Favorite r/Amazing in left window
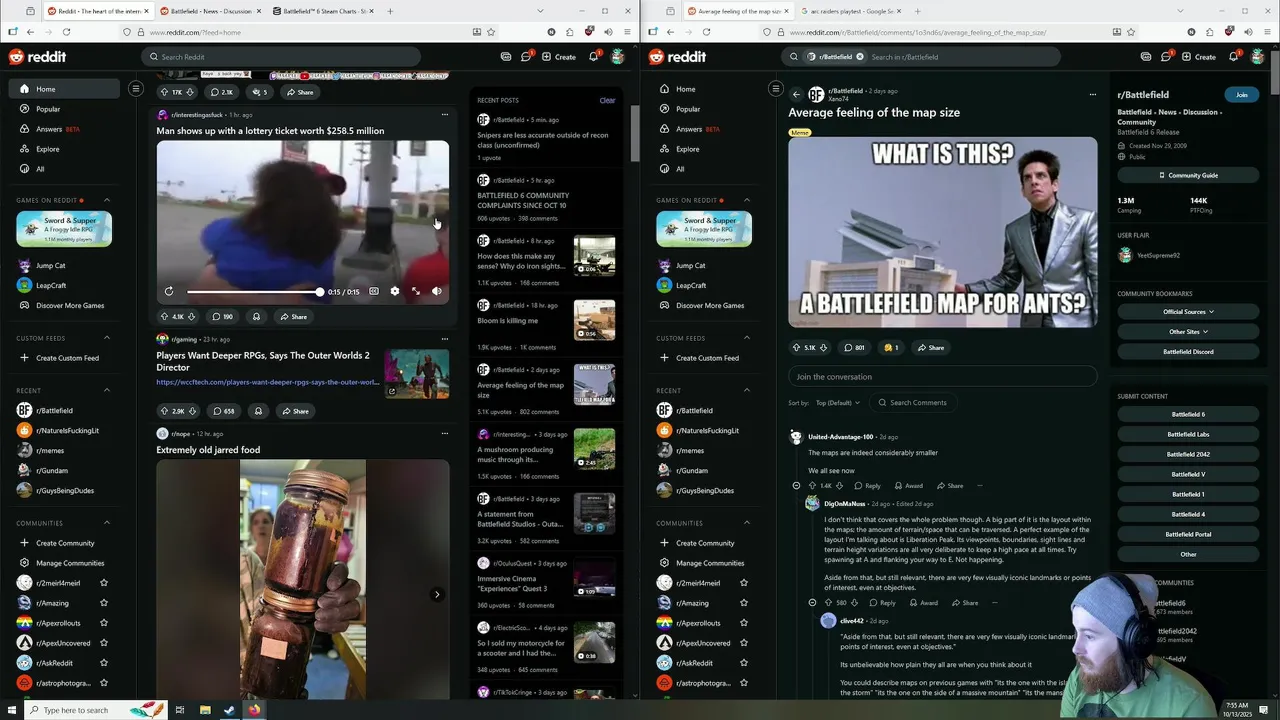This screenshot has height=720, width=1280. (x=104, y=603)
